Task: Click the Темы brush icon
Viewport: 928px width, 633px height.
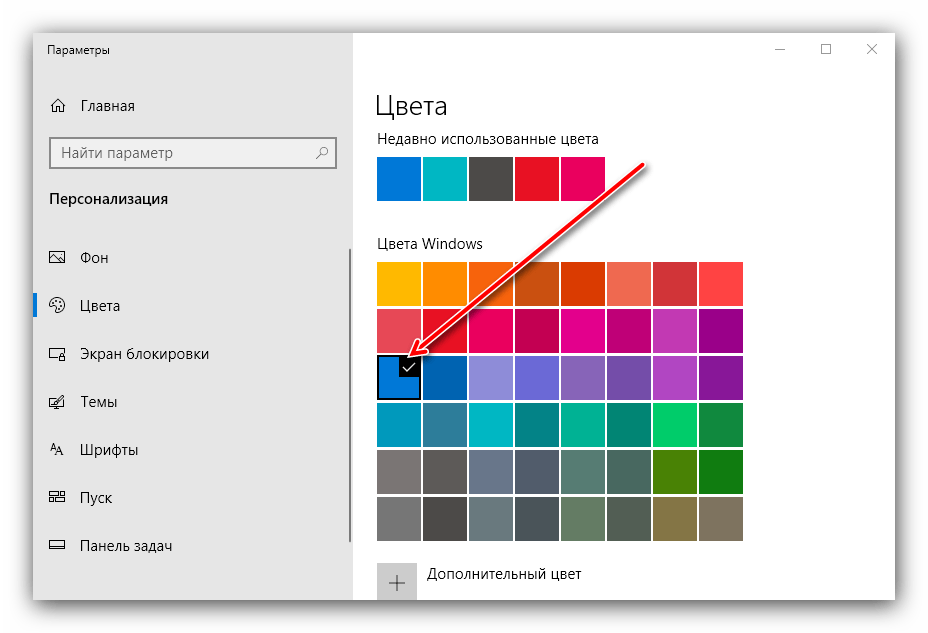Action: (57, 402)
